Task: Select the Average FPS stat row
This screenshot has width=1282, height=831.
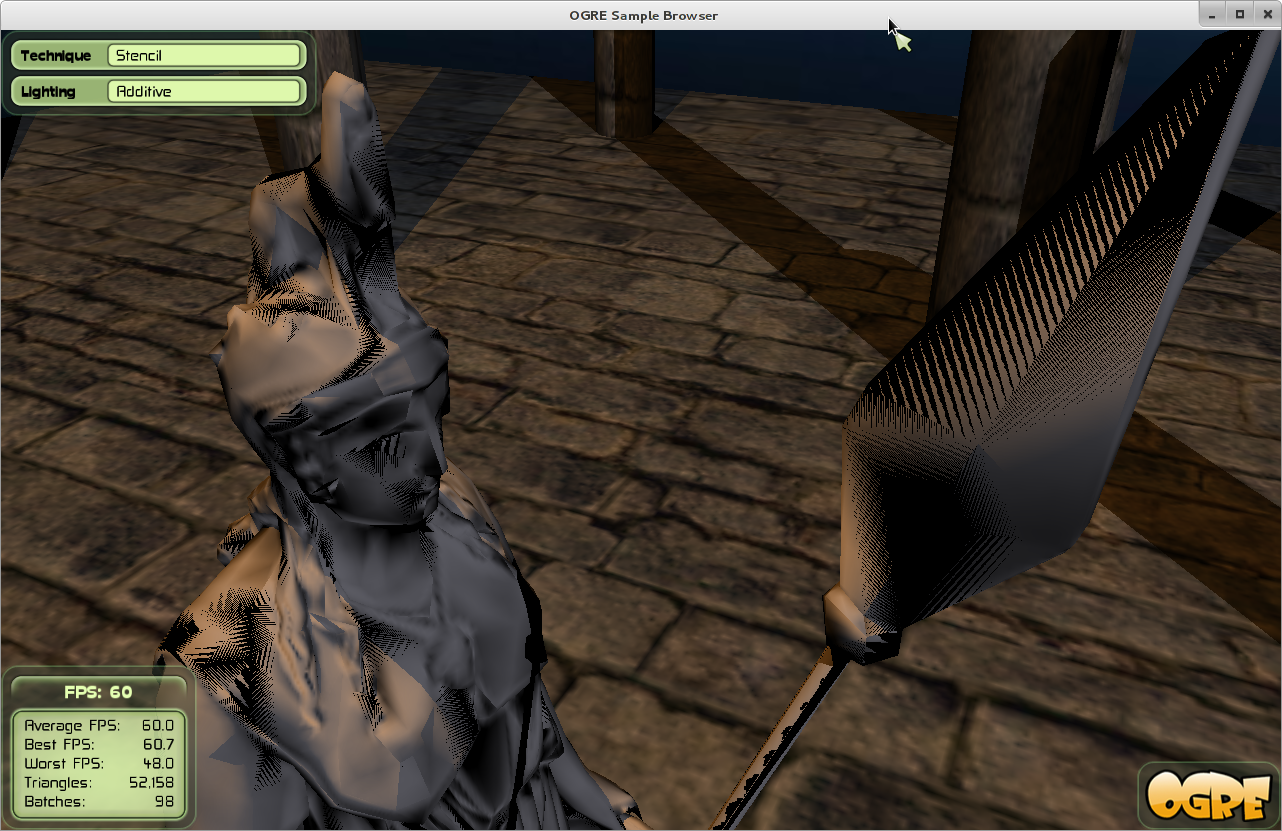Action: tap(98, 726)
